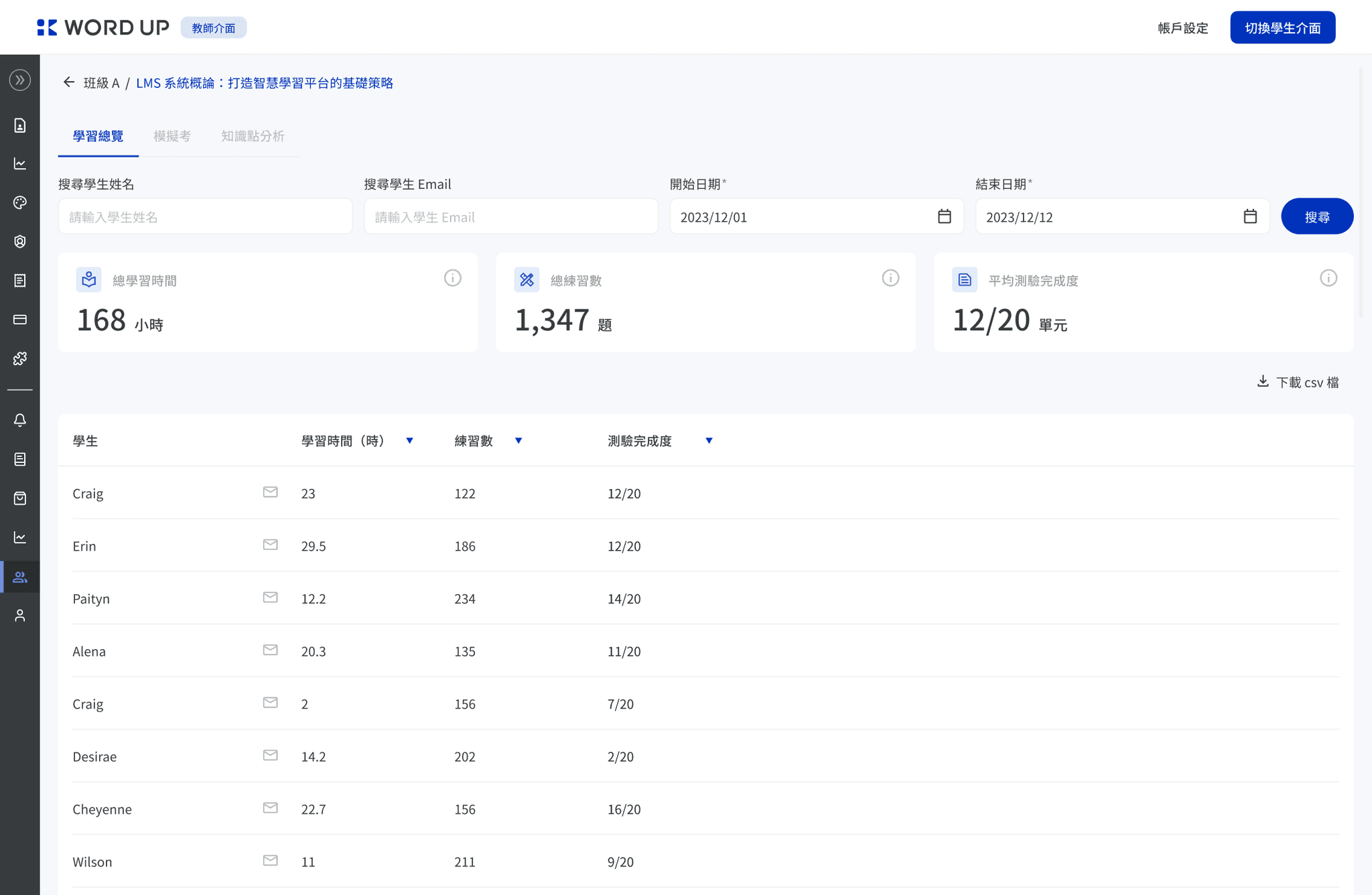The width and height of the screenshot is (1372, 895).
Task: Click the credit card sidebar icon
Action: tap(20, 320)
